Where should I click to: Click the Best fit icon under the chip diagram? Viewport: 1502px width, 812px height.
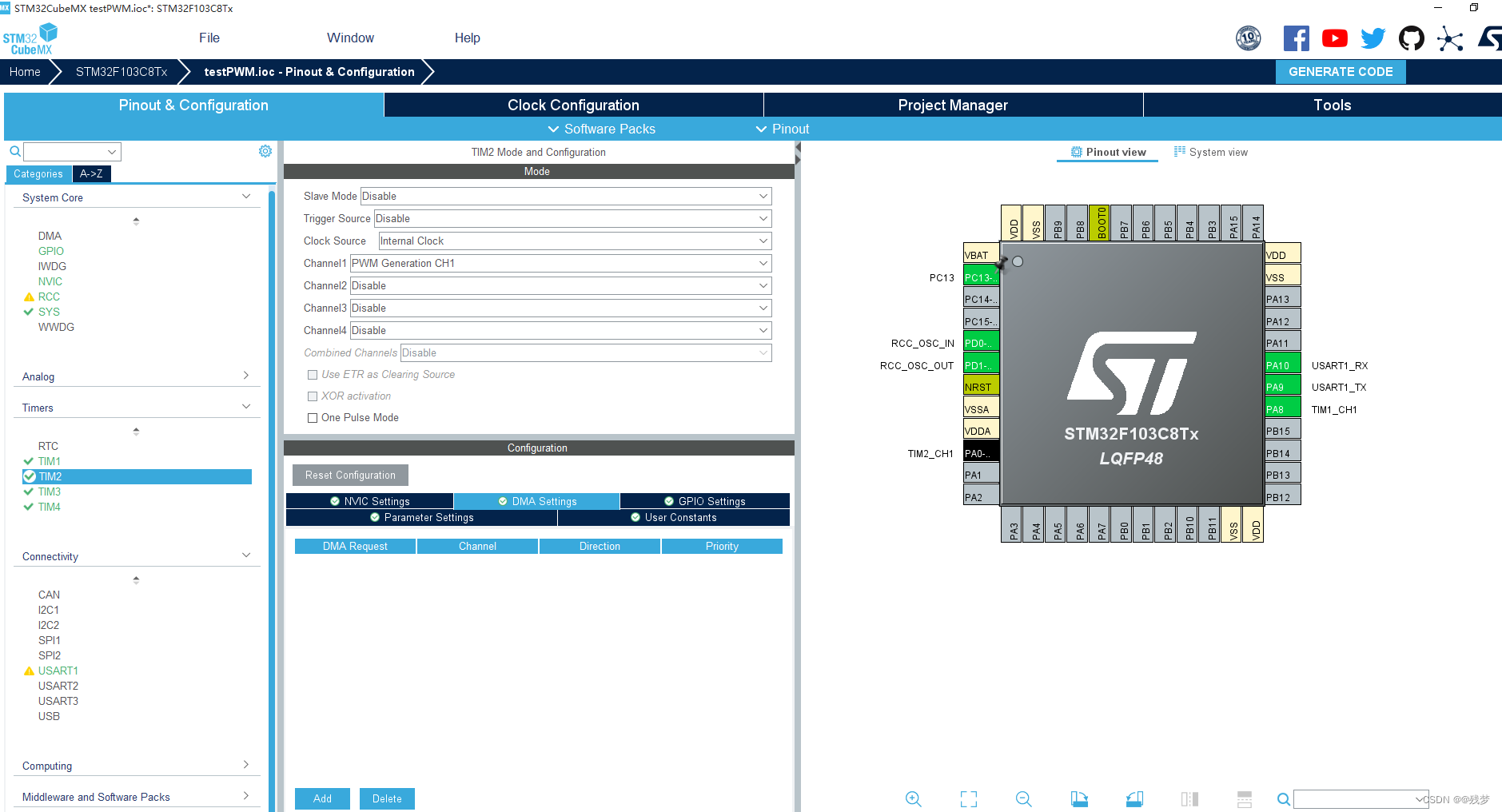pyautogui.click(x=968, y=798)
